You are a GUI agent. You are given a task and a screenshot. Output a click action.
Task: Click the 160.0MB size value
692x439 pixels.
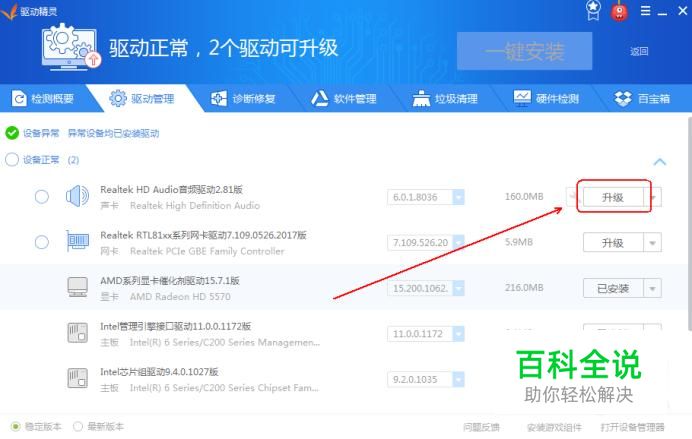[524, 196]
